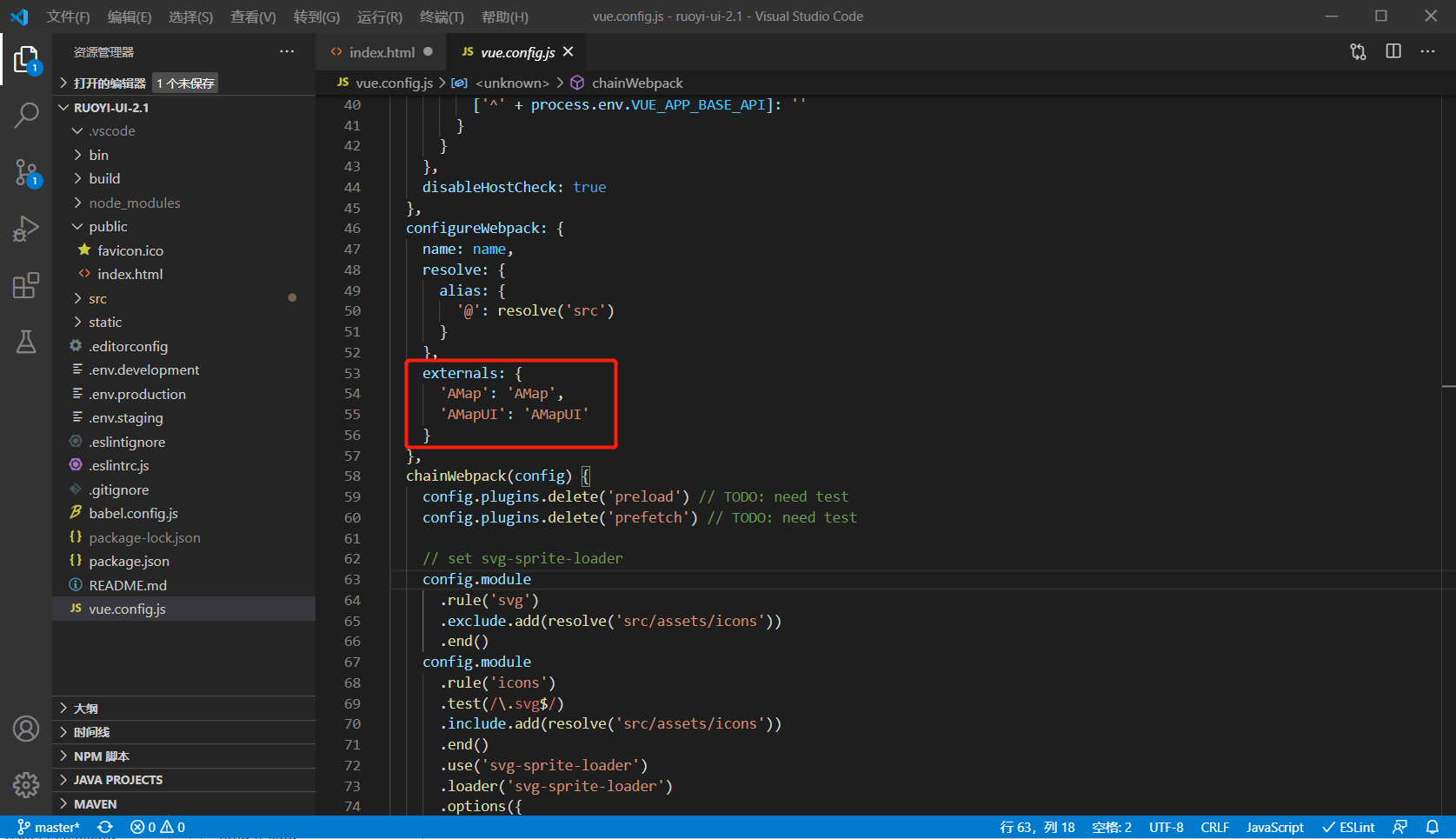
Task: Open notifications bell
Action: (1433, 827)
